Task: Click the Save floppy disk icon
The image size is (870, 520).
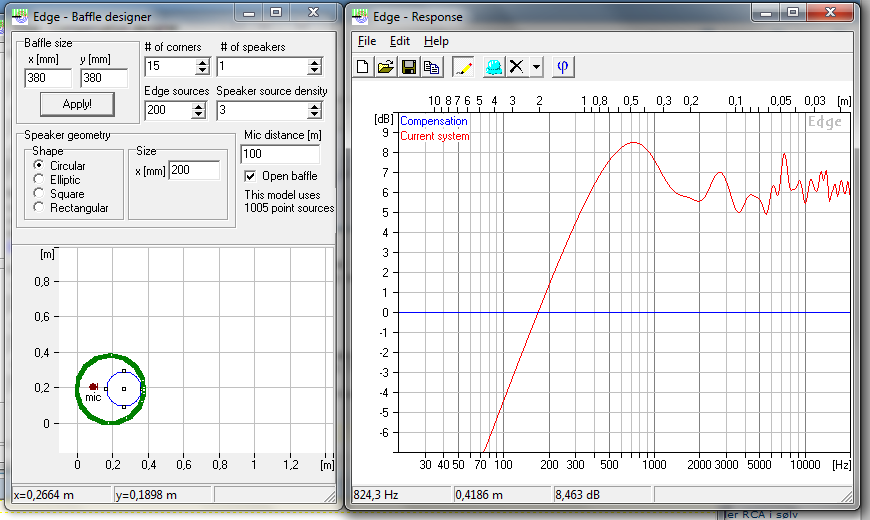Action: point(409,67)
